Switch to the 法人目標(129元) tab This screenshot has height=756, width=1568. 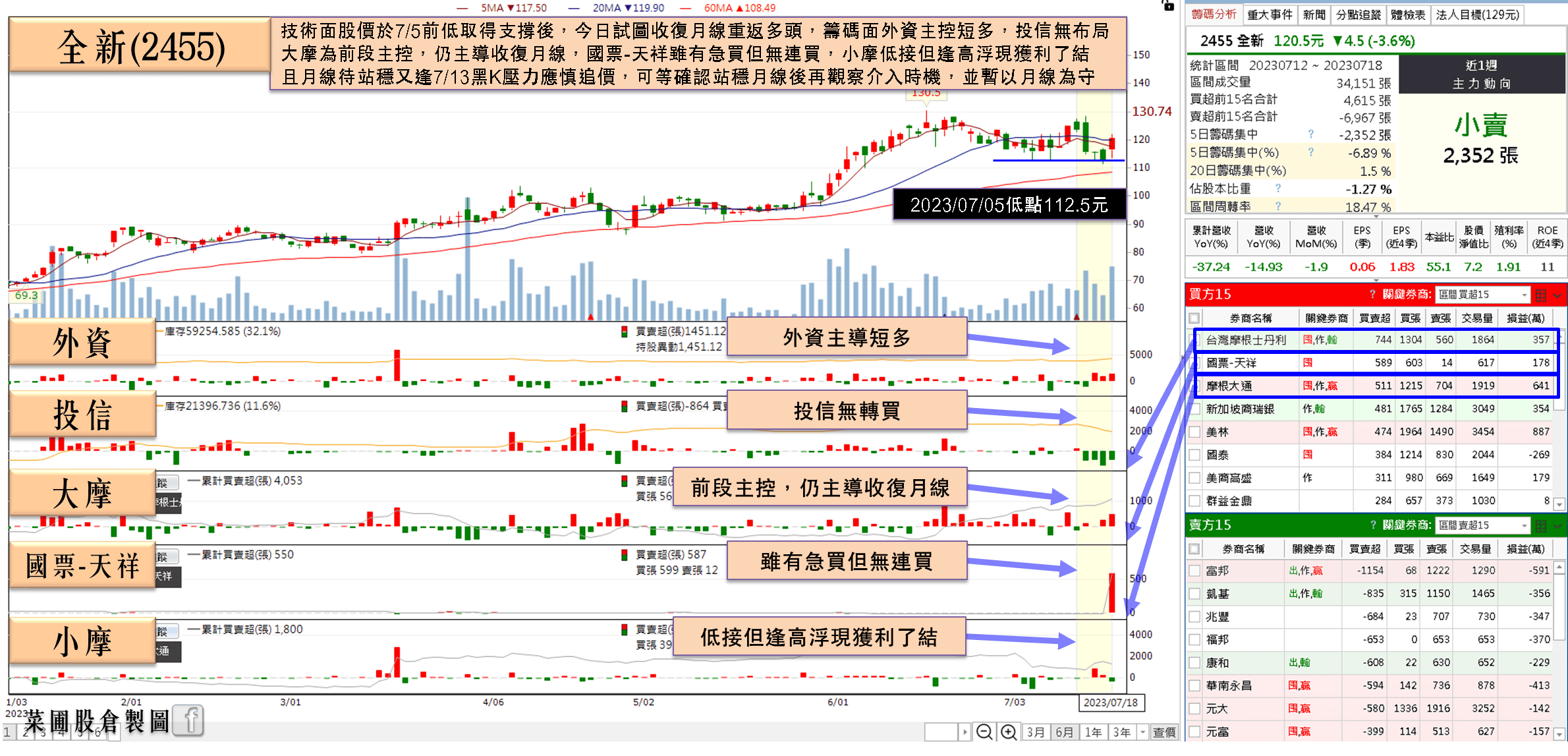point(1478,15)
